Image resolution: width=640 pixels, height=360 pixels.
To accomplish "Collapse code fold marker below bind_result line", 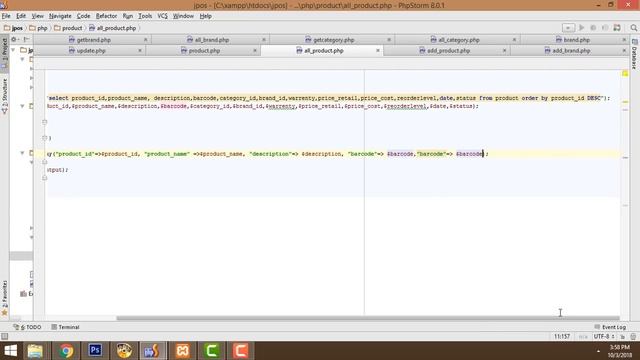I will point(44,122).
